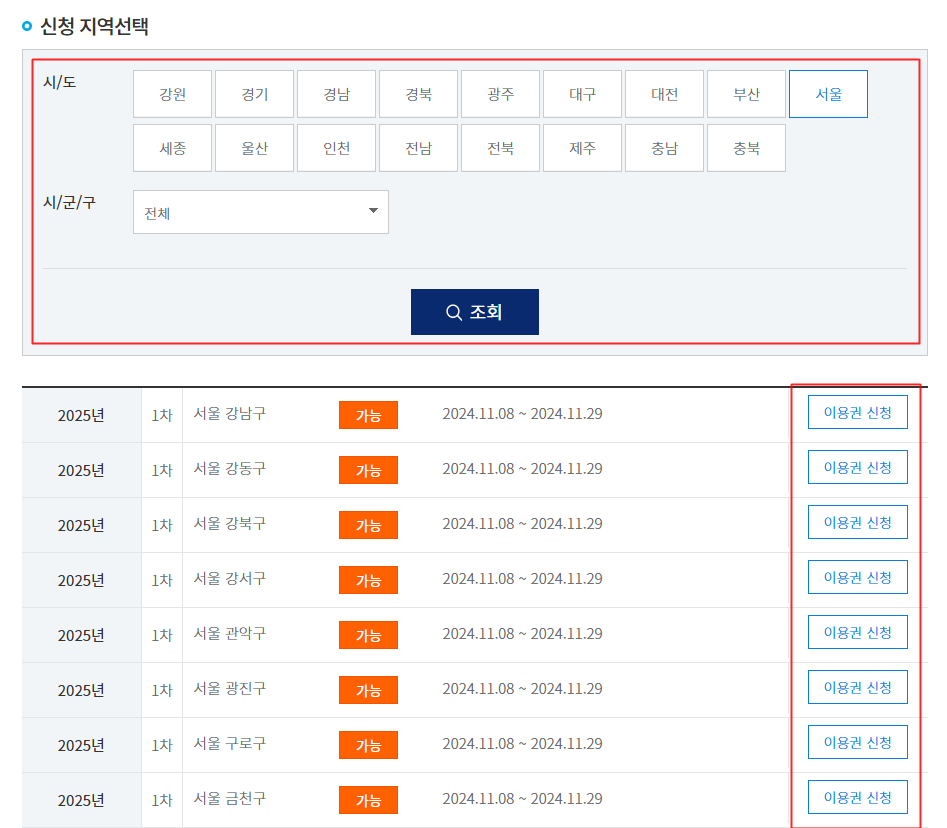The height and width of the screenshot is (828, 947).
Task: Click the orange 가능 badge for 서울 강동구
Action: 366,467
